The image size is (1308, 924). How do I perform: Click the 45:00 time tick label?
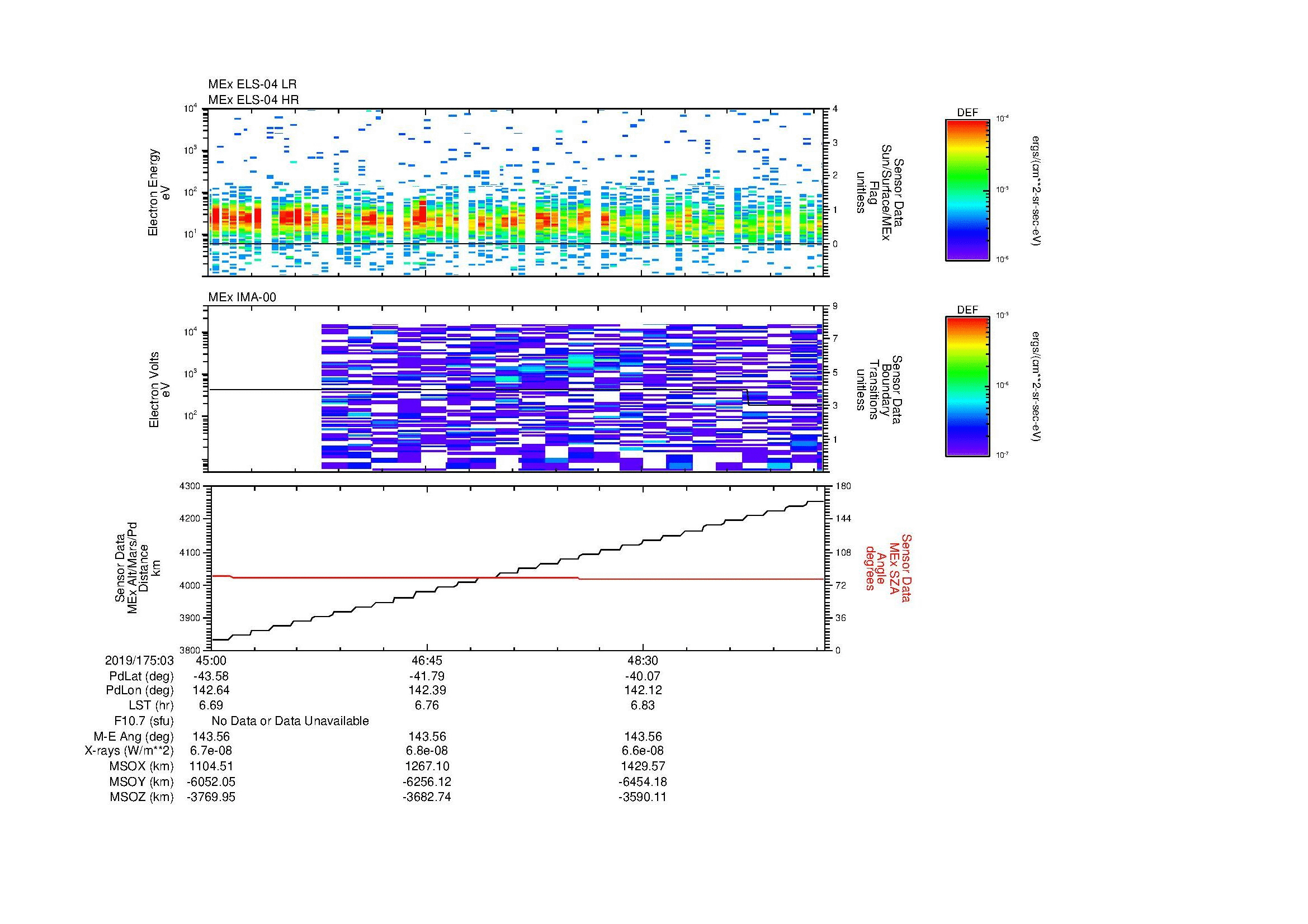(x=211, y=660)
